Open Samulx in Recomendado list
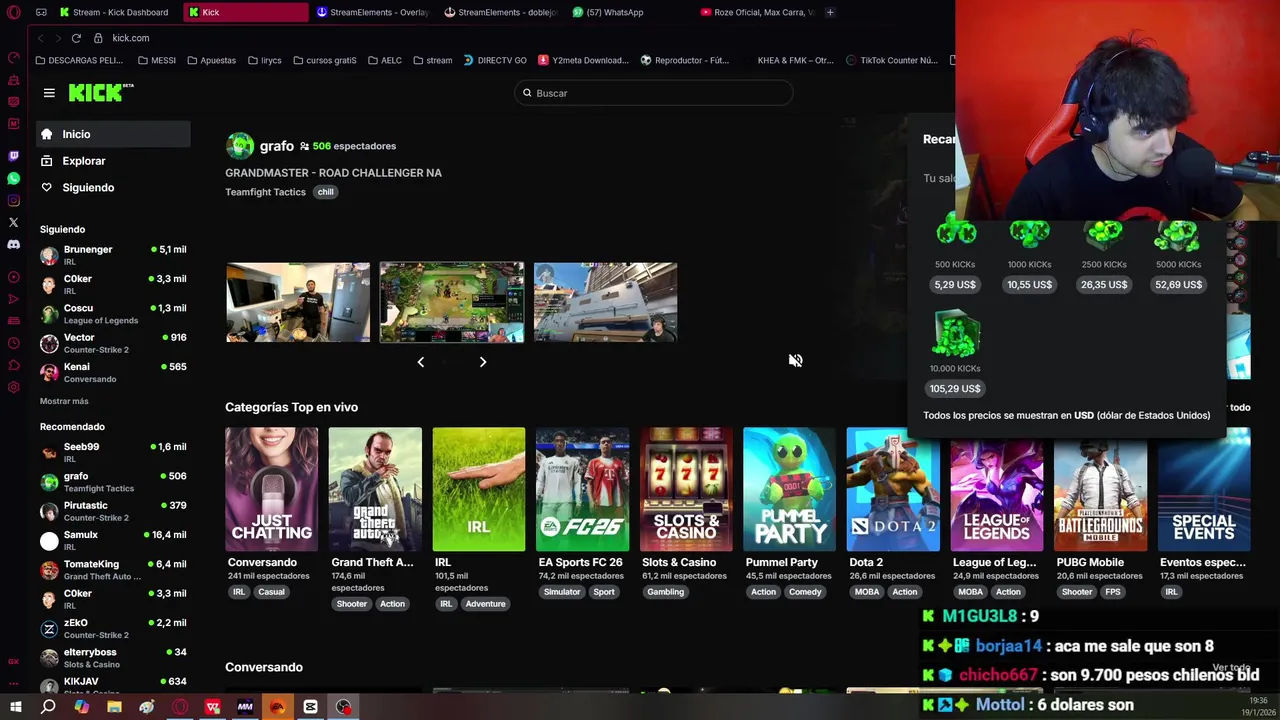 point(113,541)
